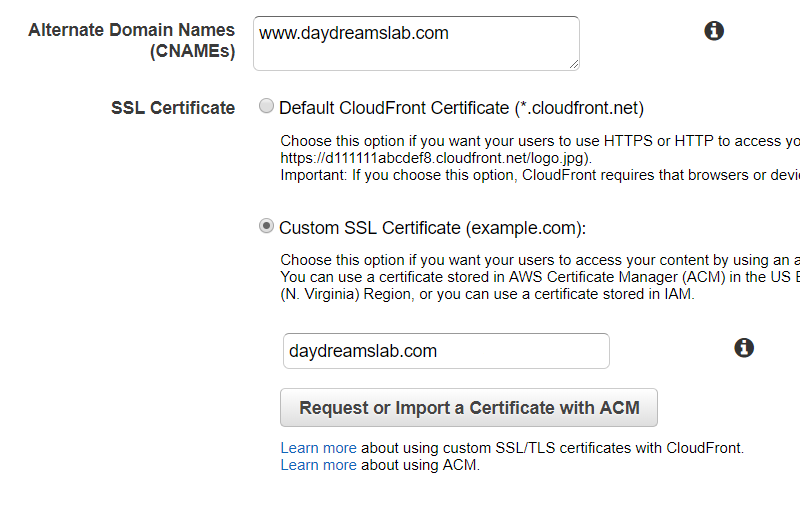Select the Custom SSL Certificate radio button

266,226
